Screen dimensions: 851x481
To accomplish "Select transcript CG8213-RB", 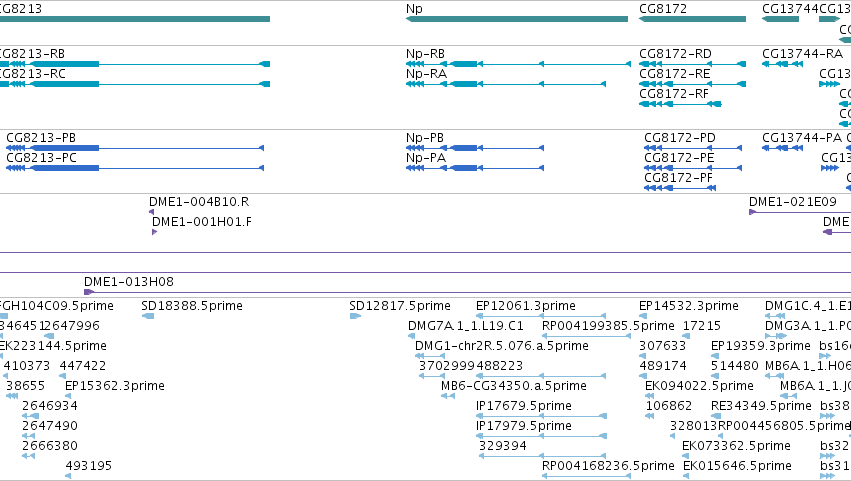I will click(x=135, y=64).
